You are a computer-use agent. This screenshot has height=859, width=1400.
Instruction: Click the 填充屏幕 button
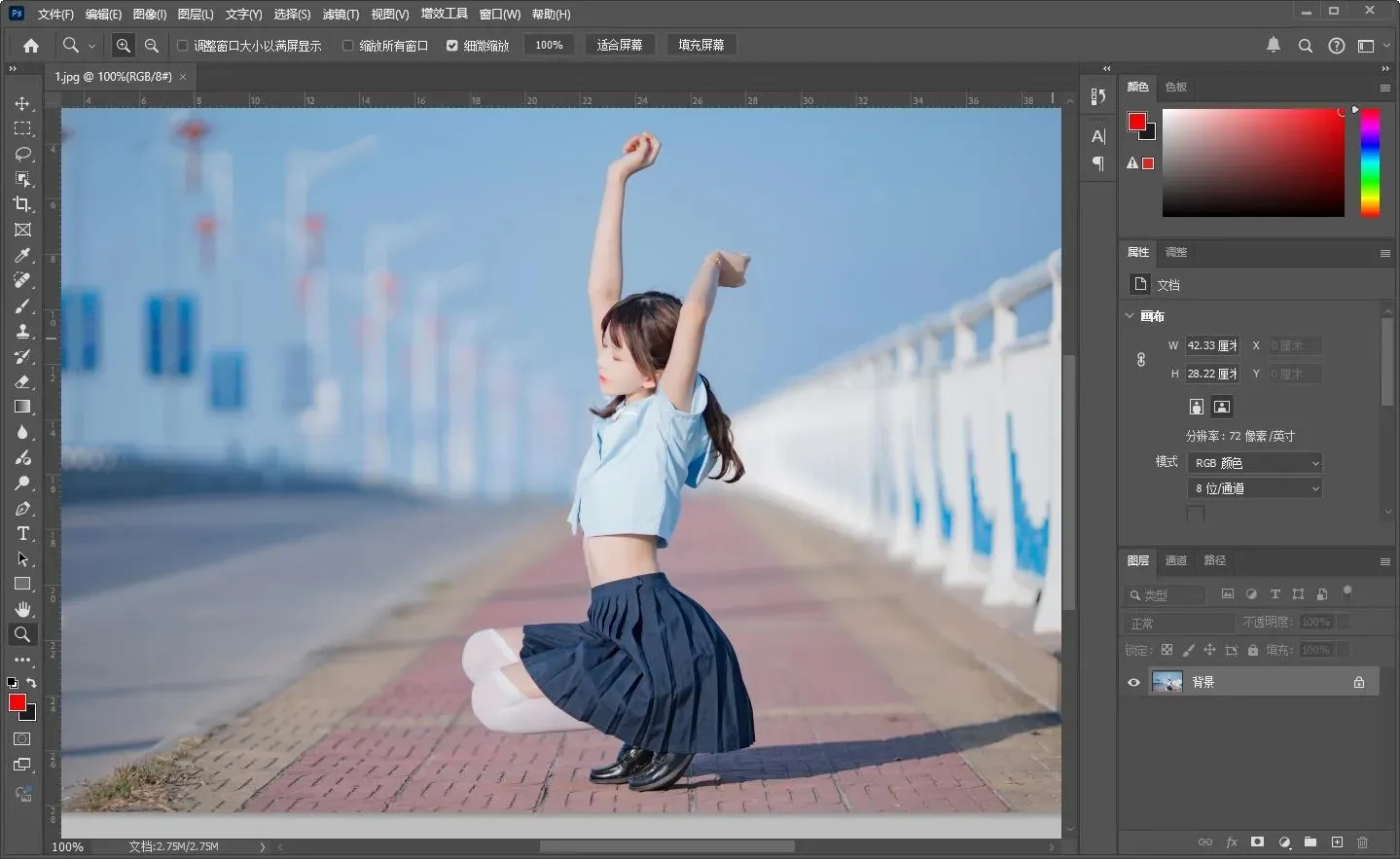pyautogui.click(x=700, y=46)
